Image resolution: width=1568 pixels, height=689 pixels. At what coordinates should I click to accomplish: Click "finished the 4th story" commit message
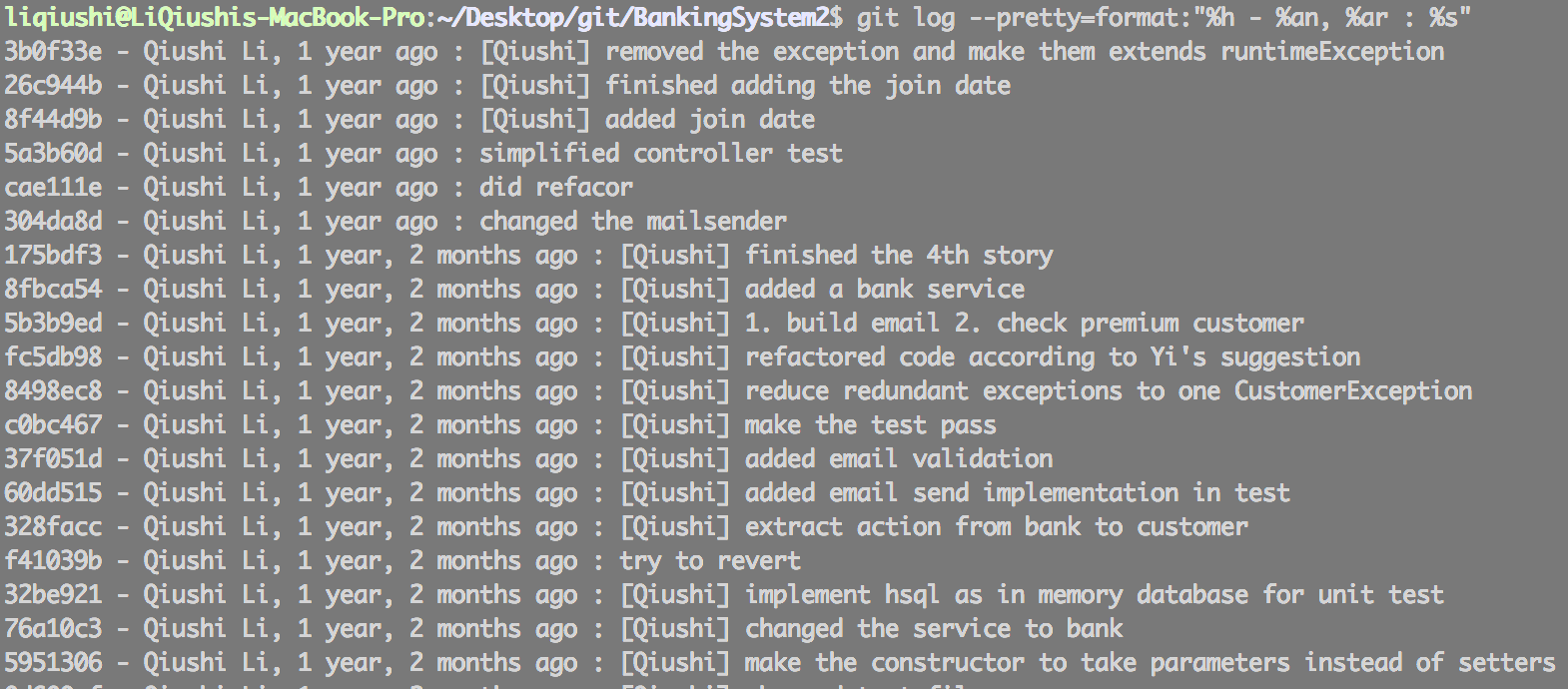(x=898, y=256)
